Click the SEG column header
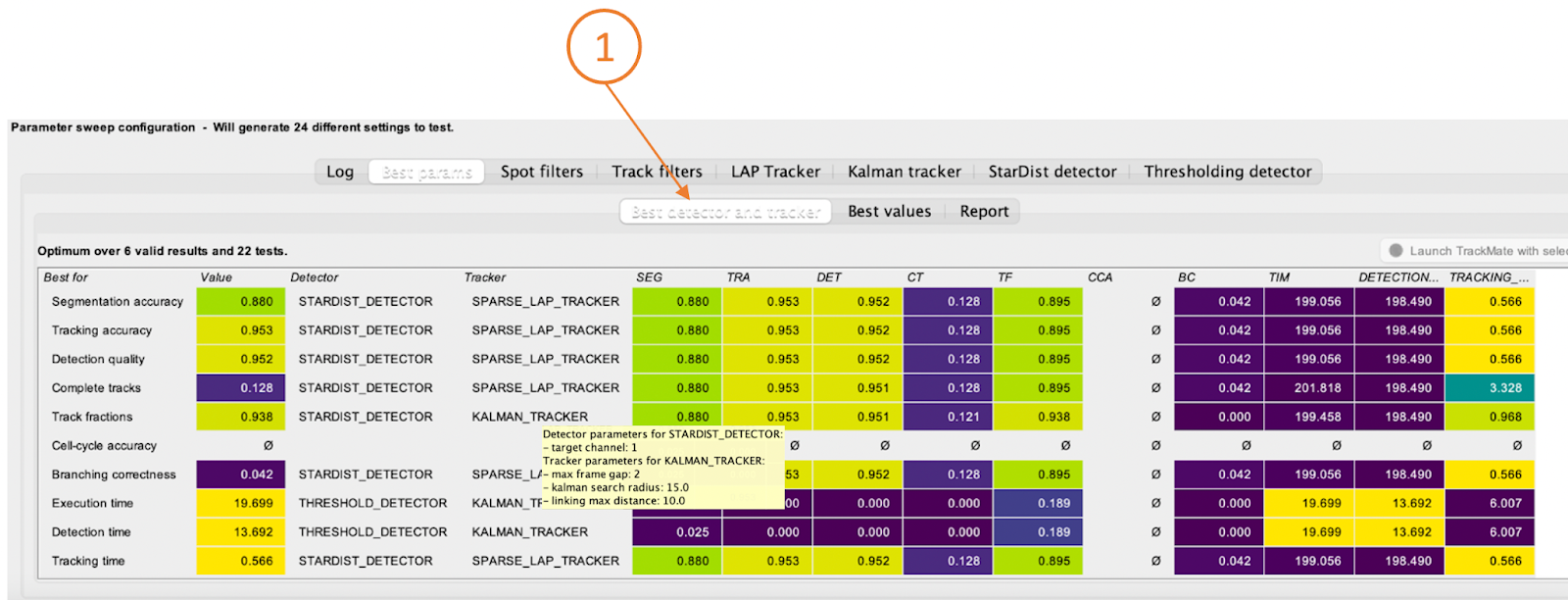Image resolution: width=1568 pixels, height=600 pixels. pyautogui.click(x=649, y=277)
